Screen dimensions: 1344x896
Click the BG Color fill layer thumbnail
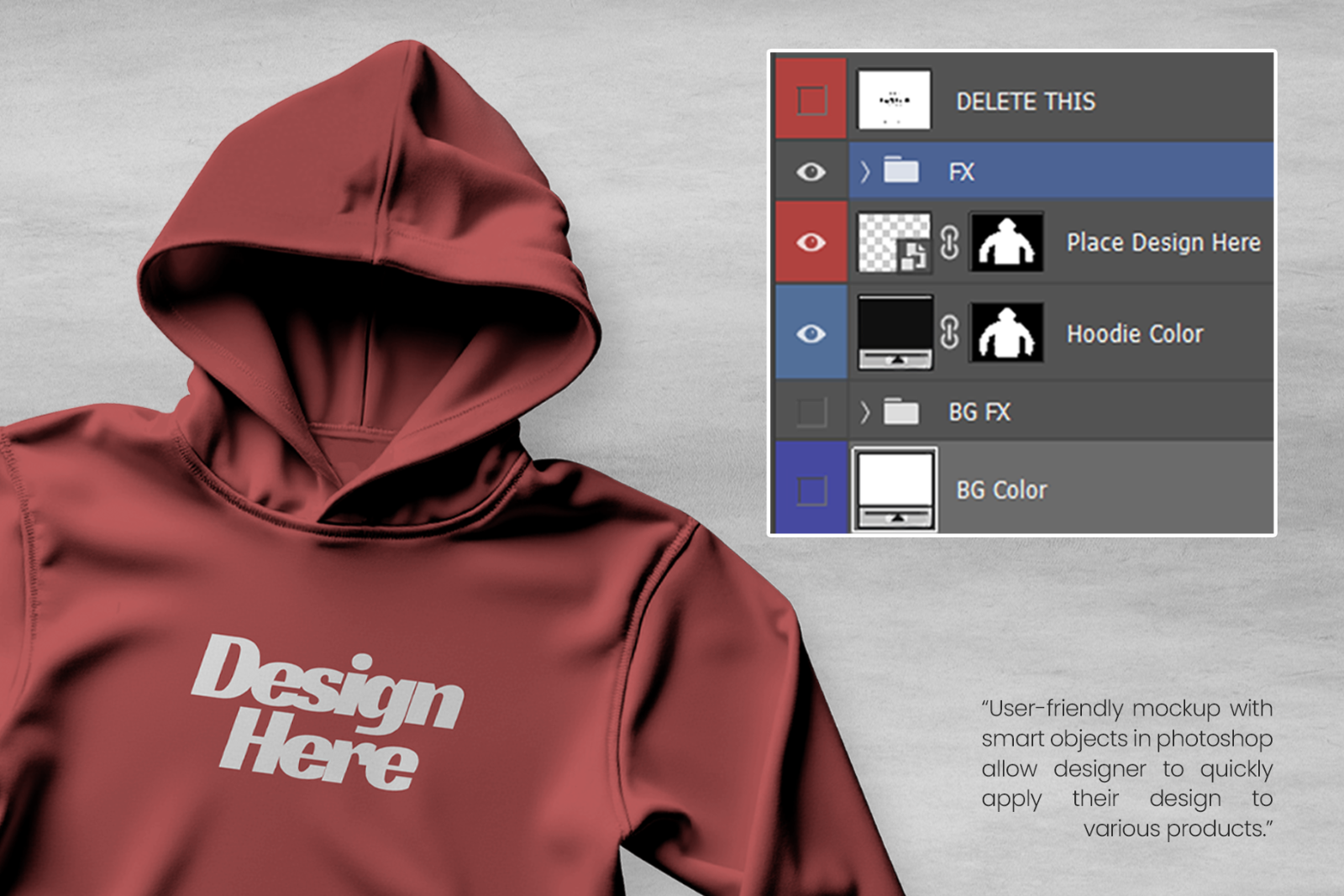tap(895, 490)
